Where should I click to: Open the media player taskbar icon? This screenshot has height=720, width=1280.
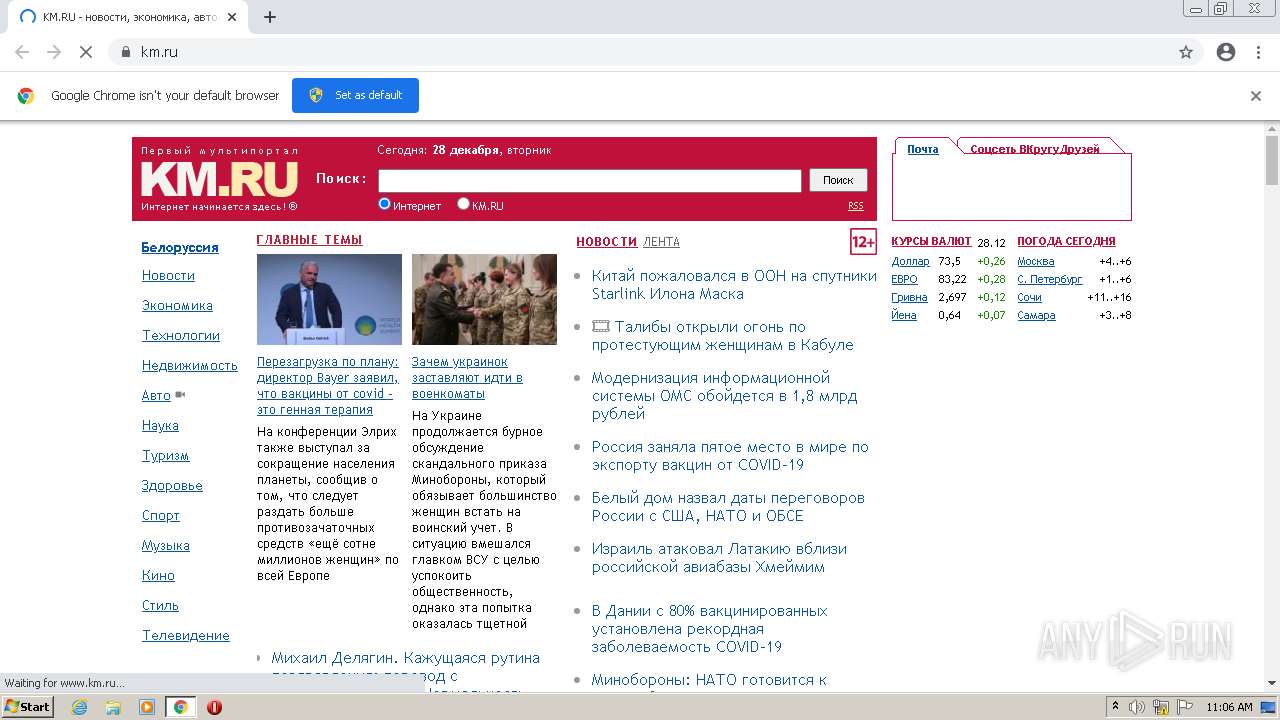coord(147,707)
